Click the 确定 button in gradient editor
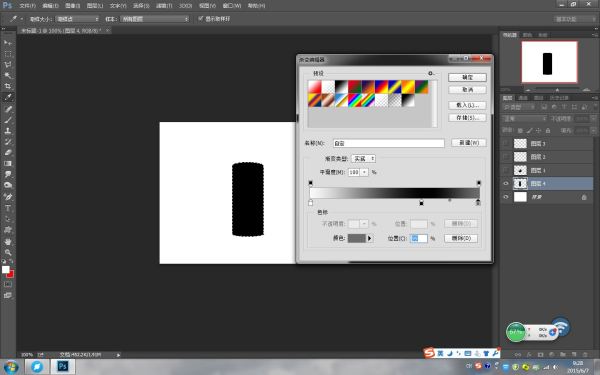 [467, 77]
